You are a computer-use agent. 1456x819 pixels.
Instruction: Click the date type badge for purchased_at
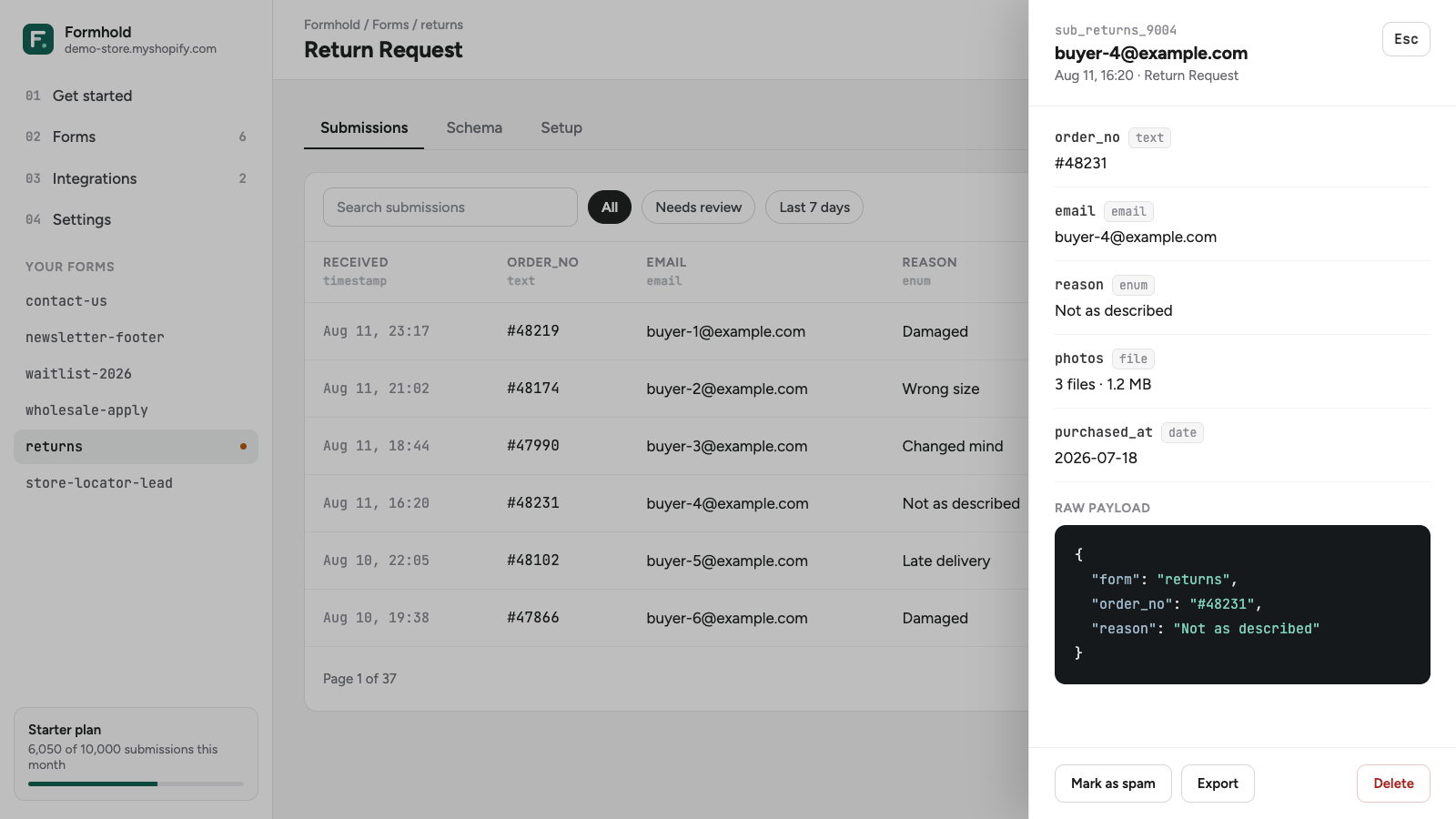(x=1182, y=432)
